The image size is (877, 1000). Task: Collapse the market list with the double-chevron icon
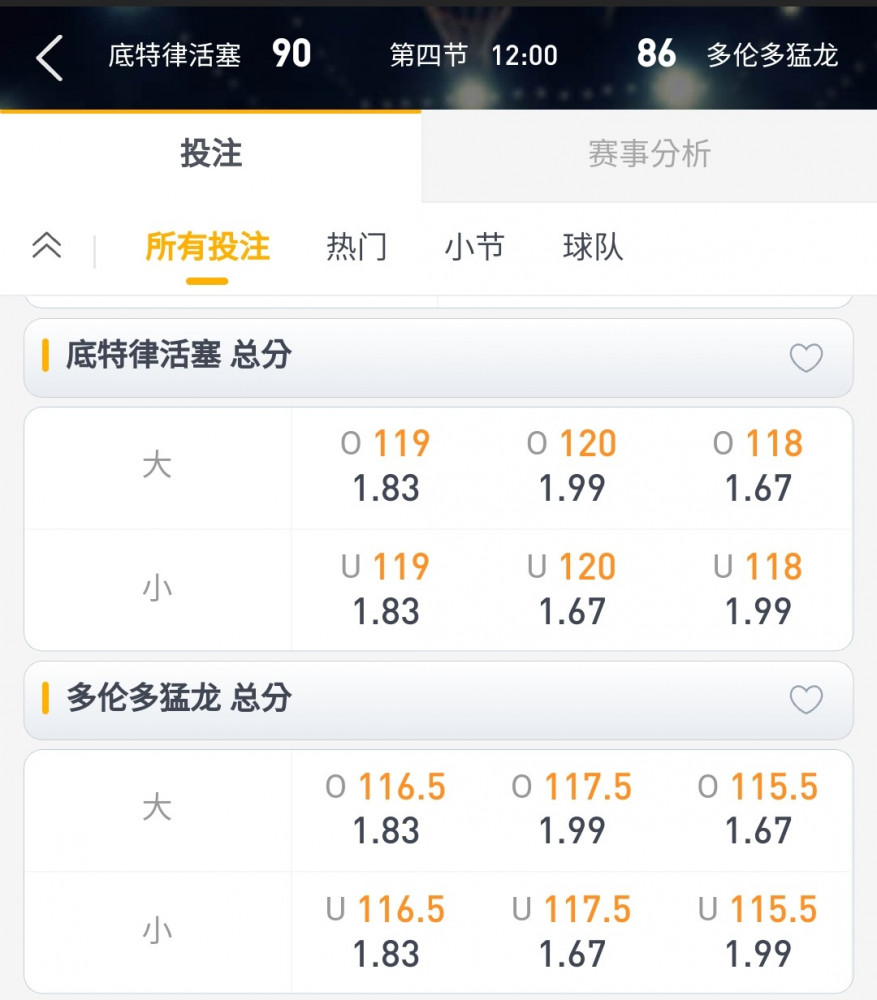(x=47, y=246)
